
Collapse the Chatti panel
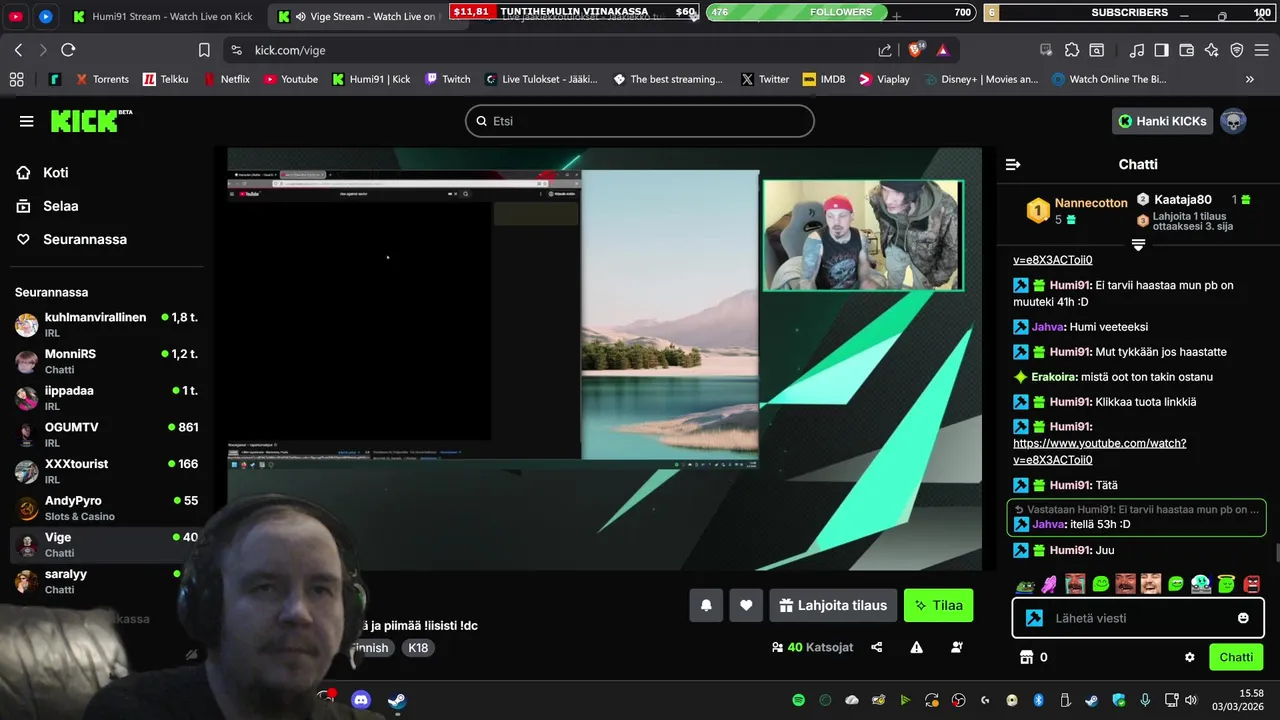[1013, 164]
